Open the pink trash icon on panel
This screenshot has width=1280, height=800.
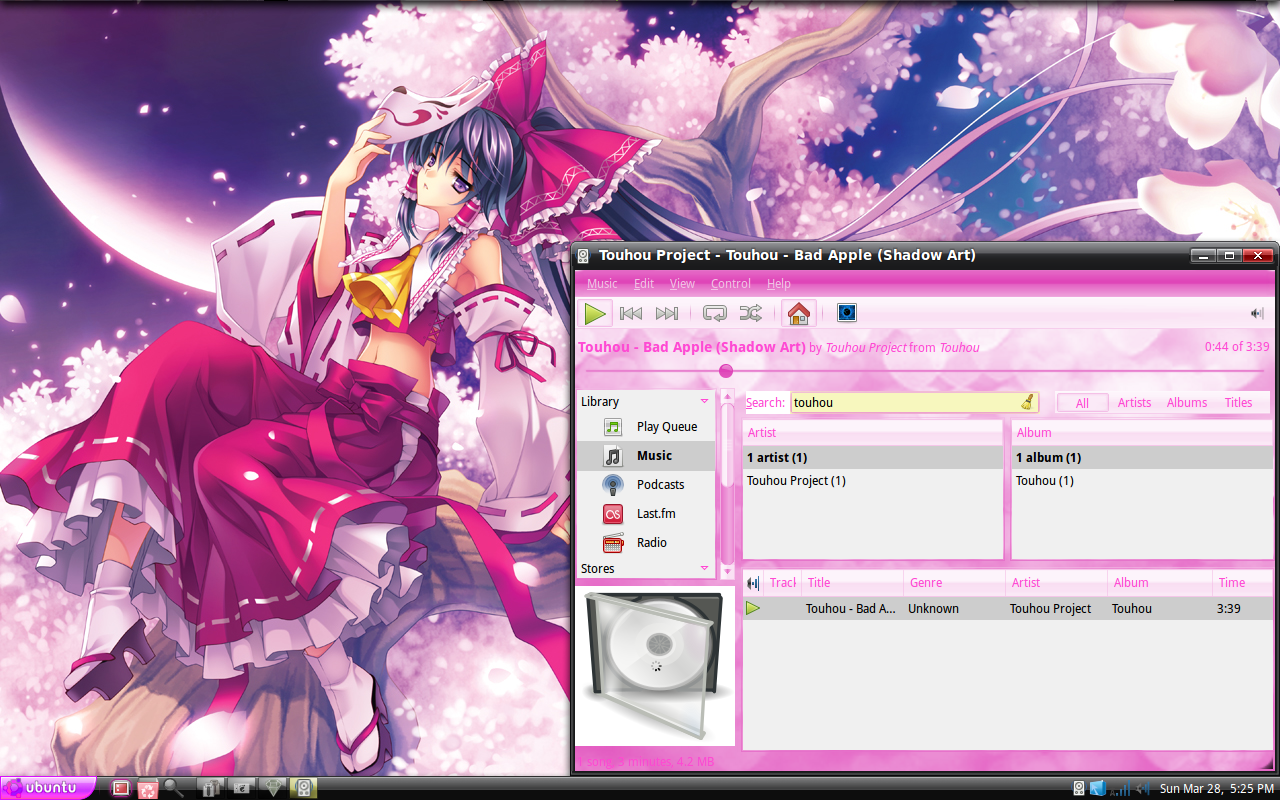pyautogui.click(x=148, y=789)
